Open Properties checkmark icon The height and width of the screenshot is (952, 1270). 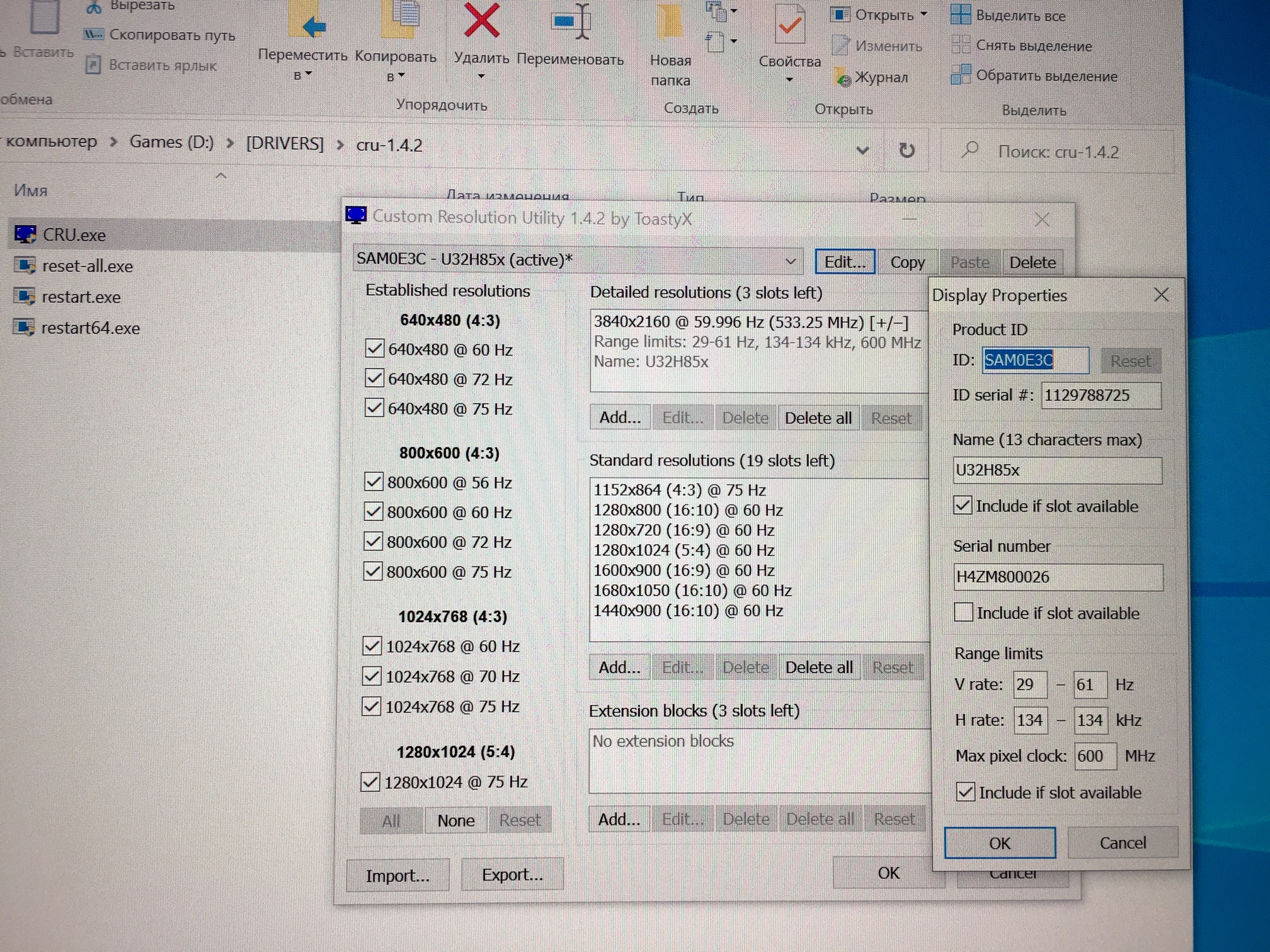(x=789, y=25)
